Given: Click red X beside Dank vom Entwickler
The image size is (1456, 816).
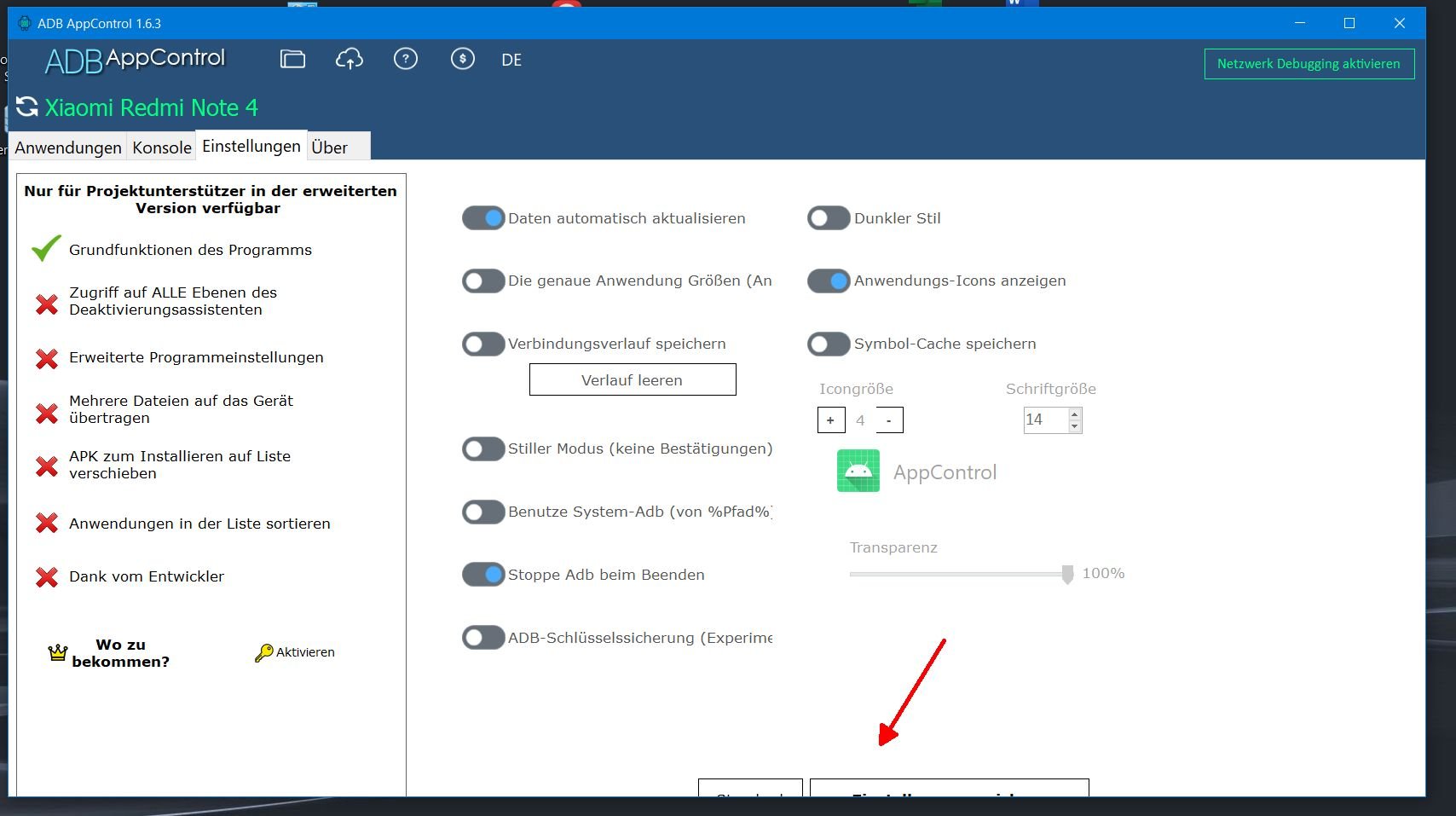Looking at the screenshot, I should (47, 577).
